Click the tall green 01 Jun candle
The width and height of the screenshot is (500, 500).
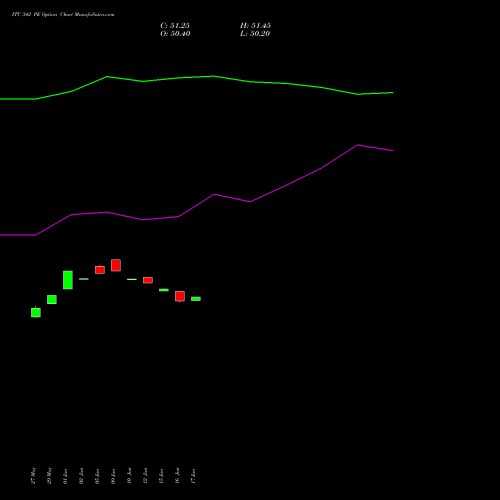pos(68,280)
